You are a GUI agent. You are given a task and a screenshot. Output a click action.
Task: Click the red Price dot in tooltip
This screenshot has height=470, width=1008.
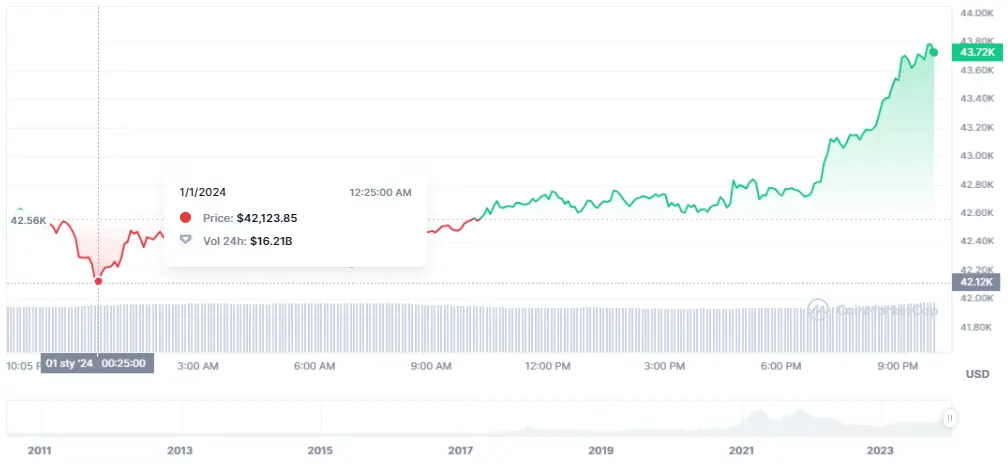click(185, 218)
